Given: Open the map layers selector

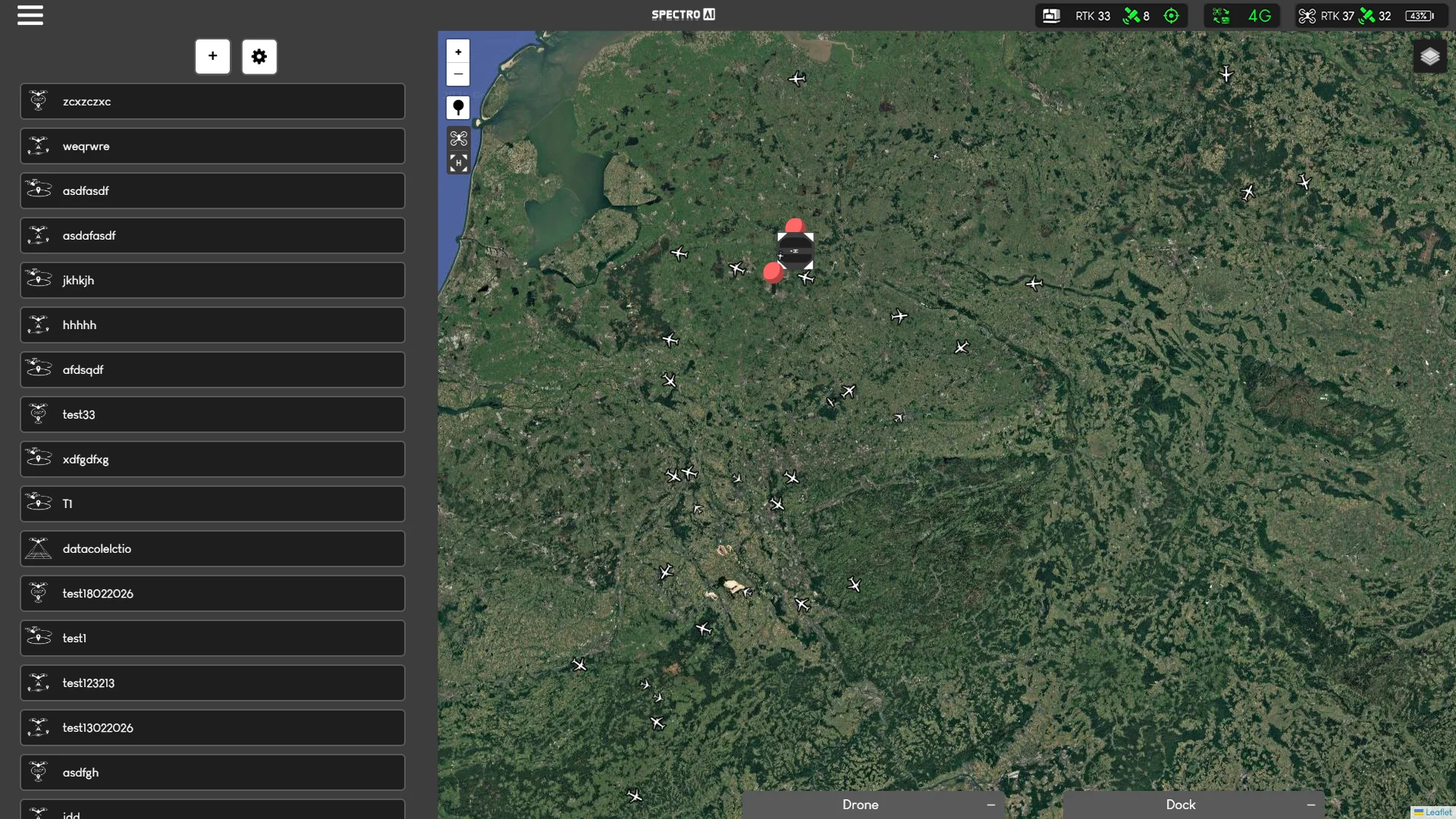Looking at the screenshot, I should click(x=1430, y=57).
